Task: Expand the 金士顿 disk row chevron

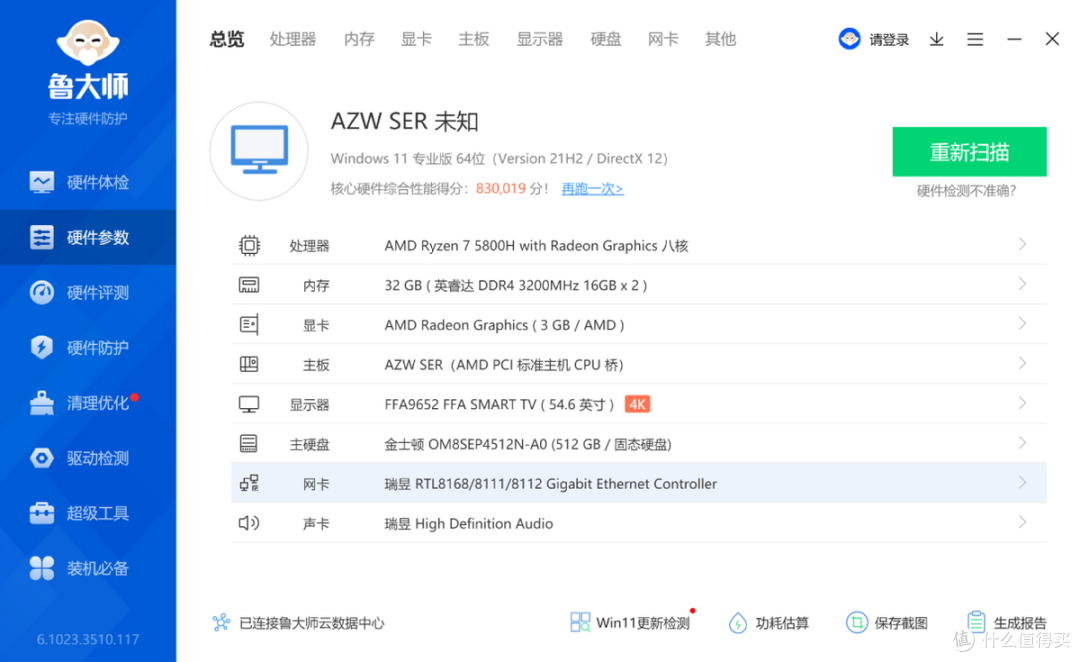Action: pyautogui.click(x=1022, y=443)
